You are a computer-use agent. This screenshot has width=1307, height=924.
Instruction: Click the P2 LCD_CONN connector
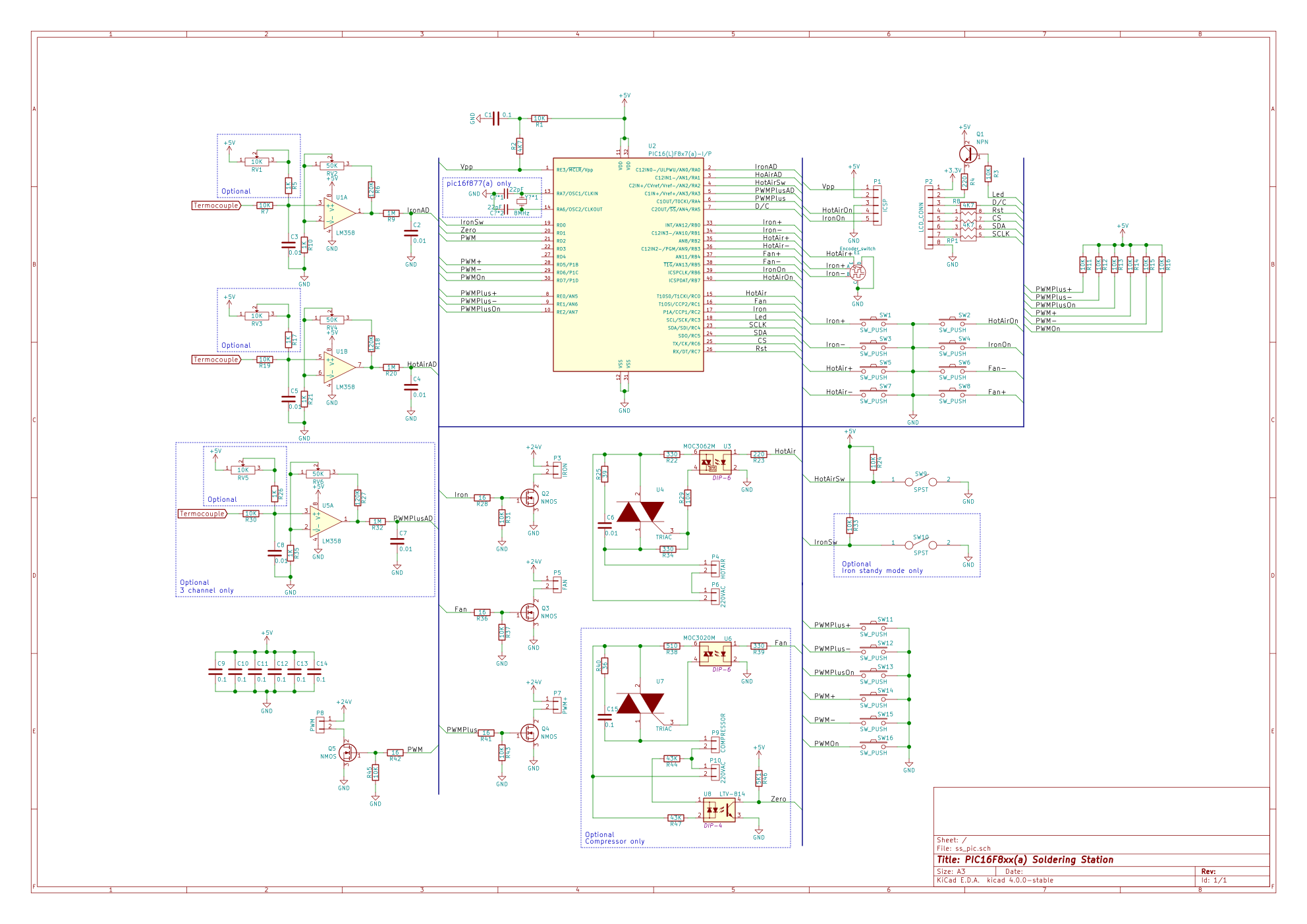coord(929,217)
